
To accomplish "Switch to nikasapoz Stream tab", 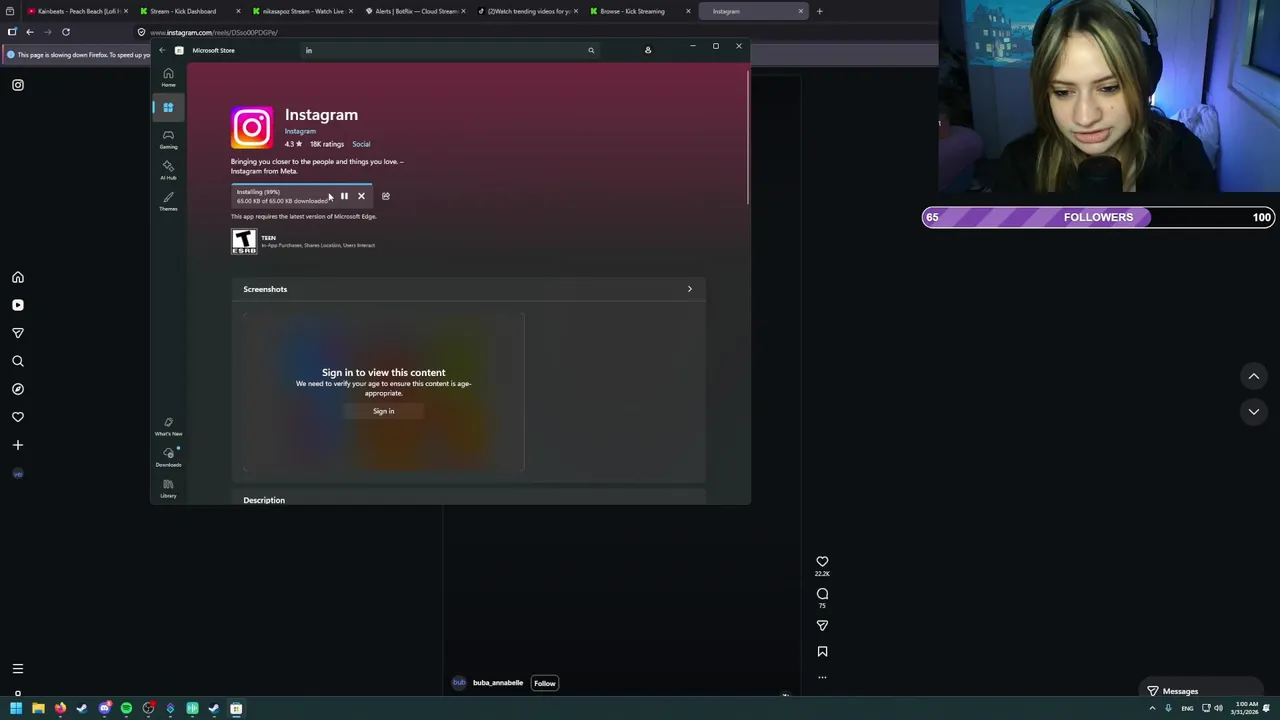I will click(302, 11).
